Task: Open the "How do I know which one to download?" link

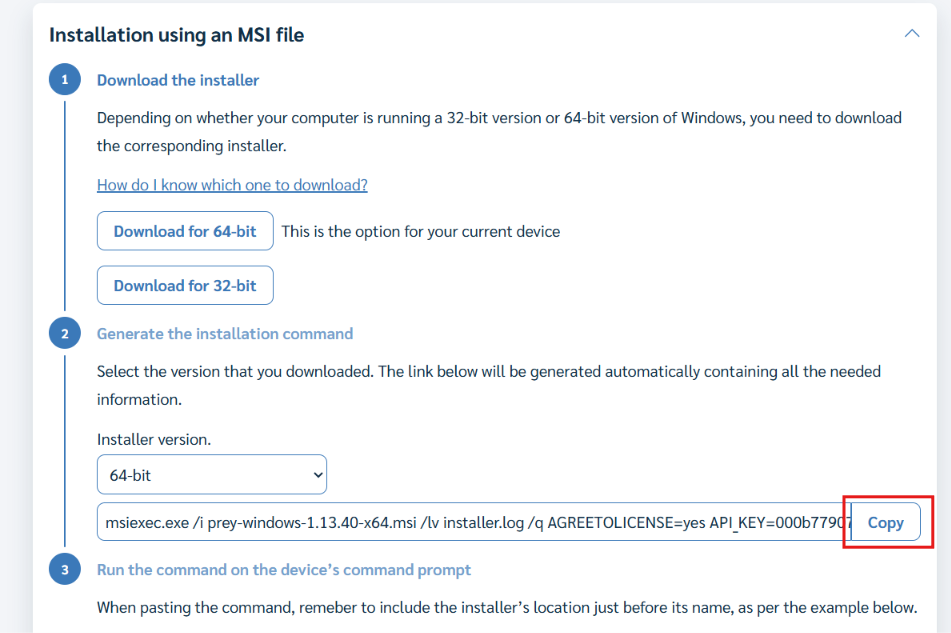Action: [x=232, y=185]
